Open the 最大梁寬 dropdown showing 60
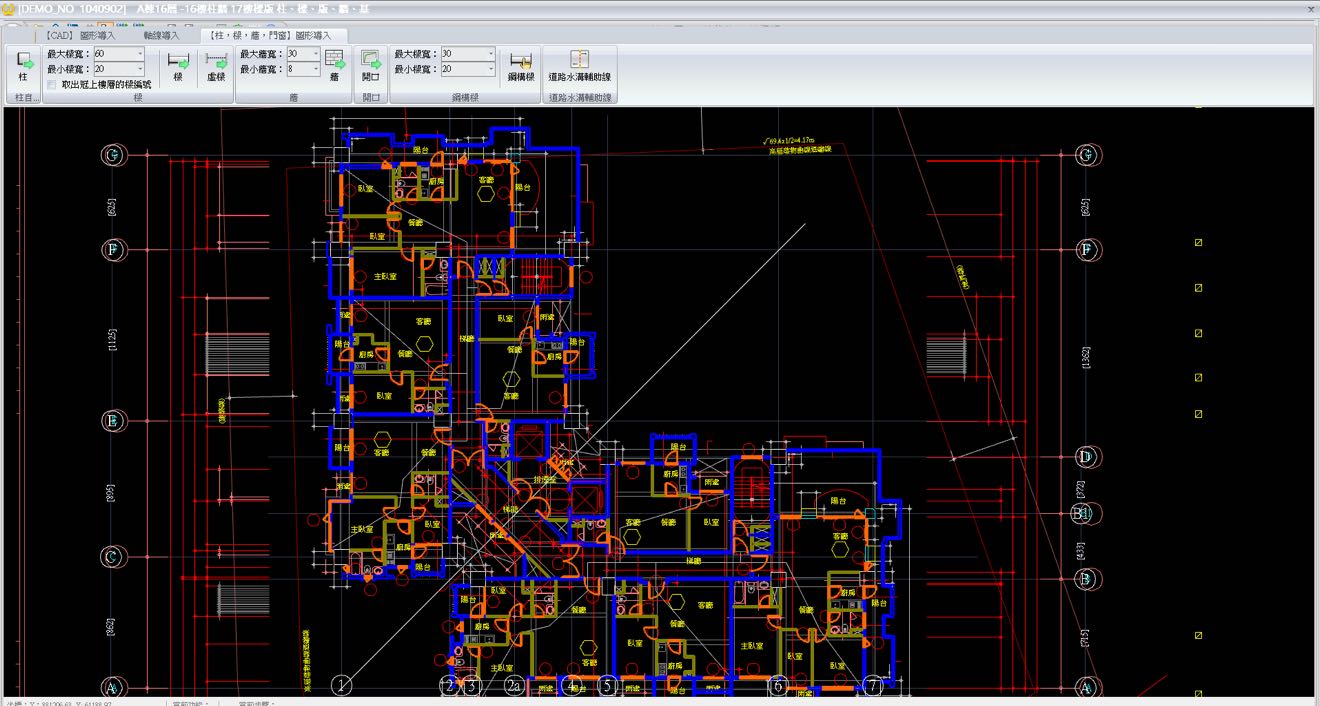Screen dimensions: 1320x706 coord(139,54)
